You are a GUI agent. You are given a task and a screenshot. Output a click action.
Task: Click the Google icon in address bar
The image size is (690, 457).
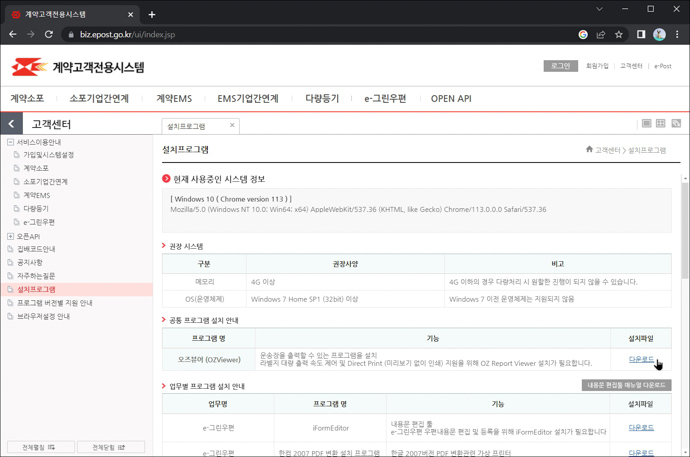(x=583, y=34)
